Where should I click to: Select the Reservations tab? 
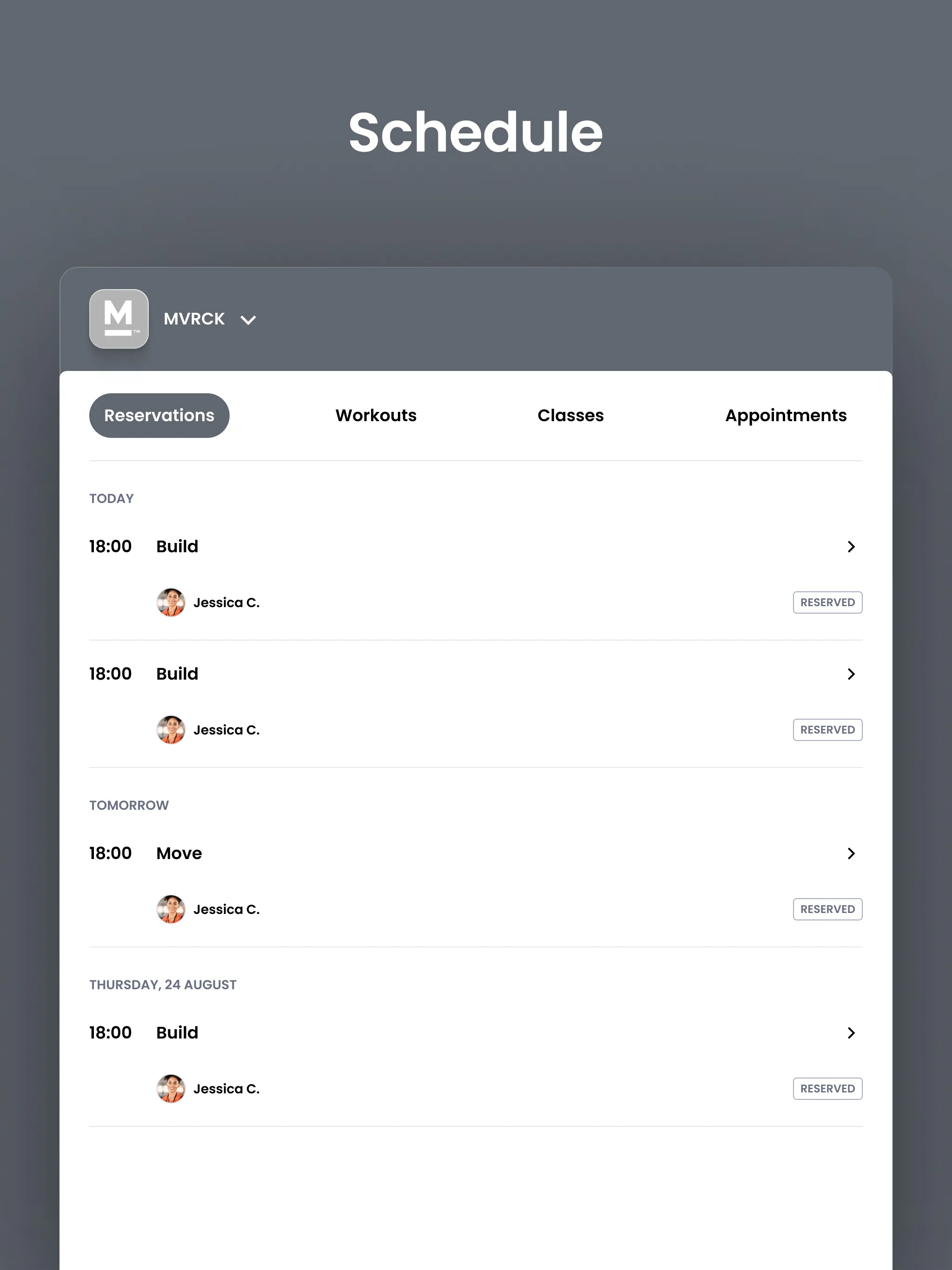[159, 415]
